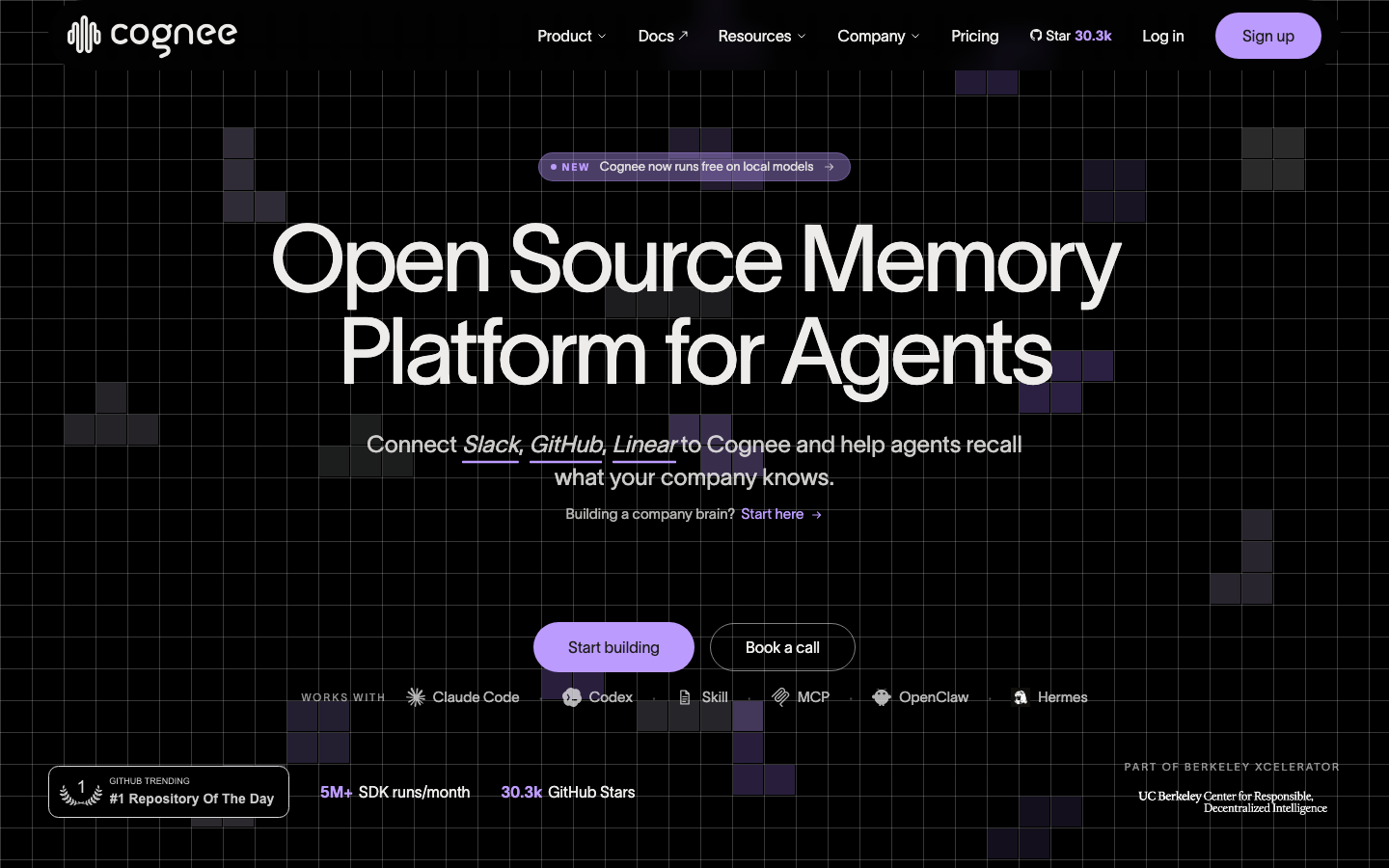Click the 30.3k GitHub Stars stat

point(568,792)
